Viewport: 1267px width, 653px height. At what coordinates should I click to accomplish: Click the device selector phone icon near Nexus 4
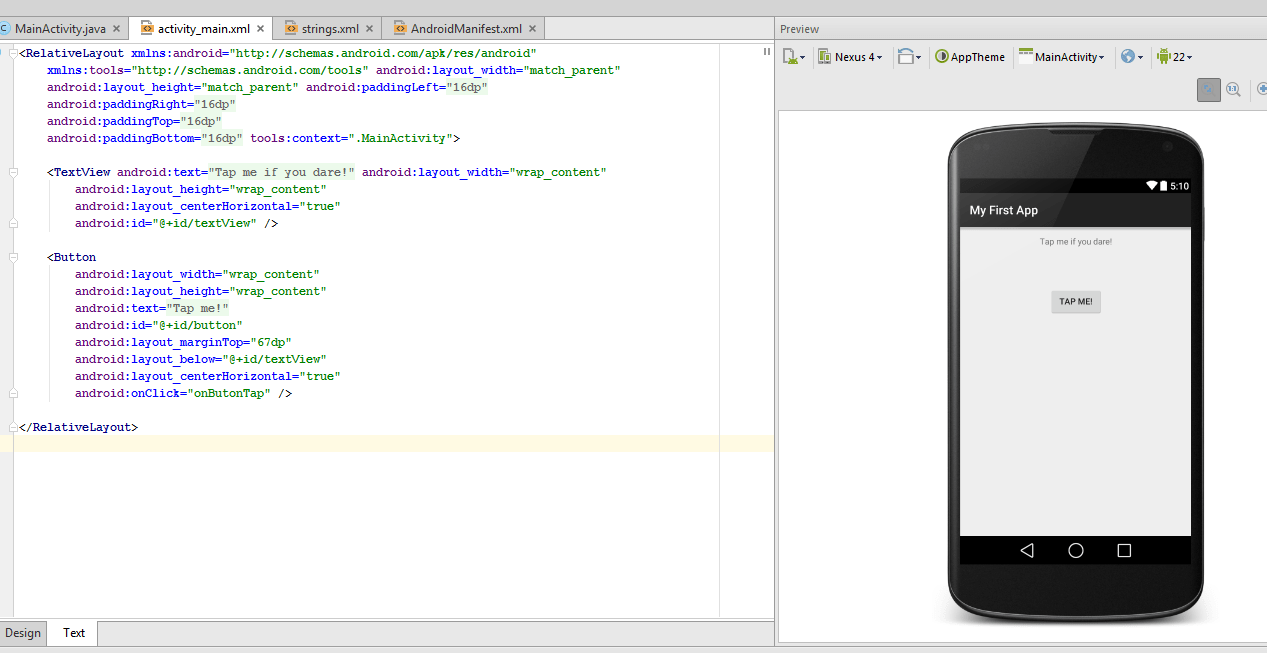(x=824, y=56)
